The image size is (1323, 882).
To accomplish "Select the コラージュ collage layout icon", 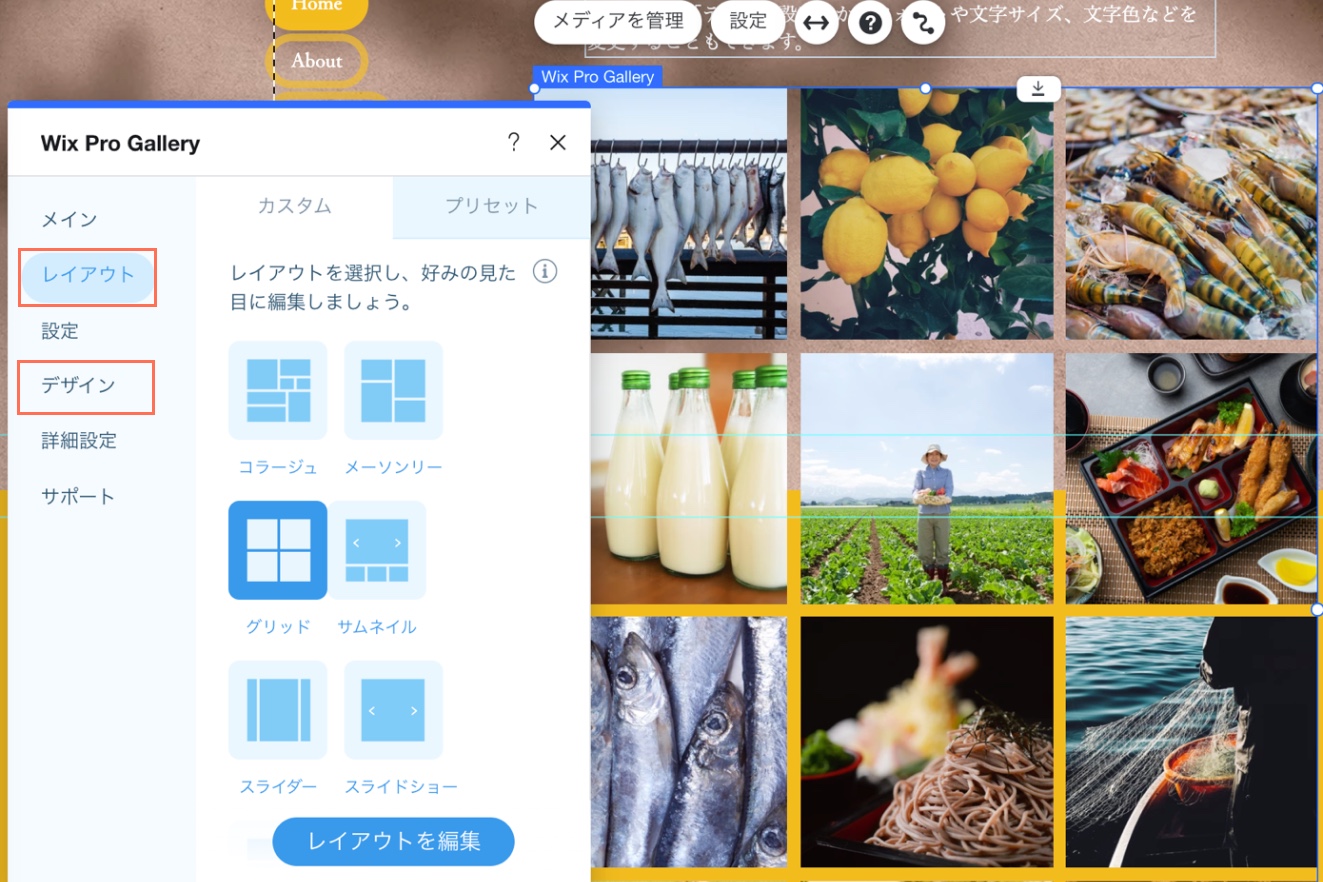I will click(278, 390).
